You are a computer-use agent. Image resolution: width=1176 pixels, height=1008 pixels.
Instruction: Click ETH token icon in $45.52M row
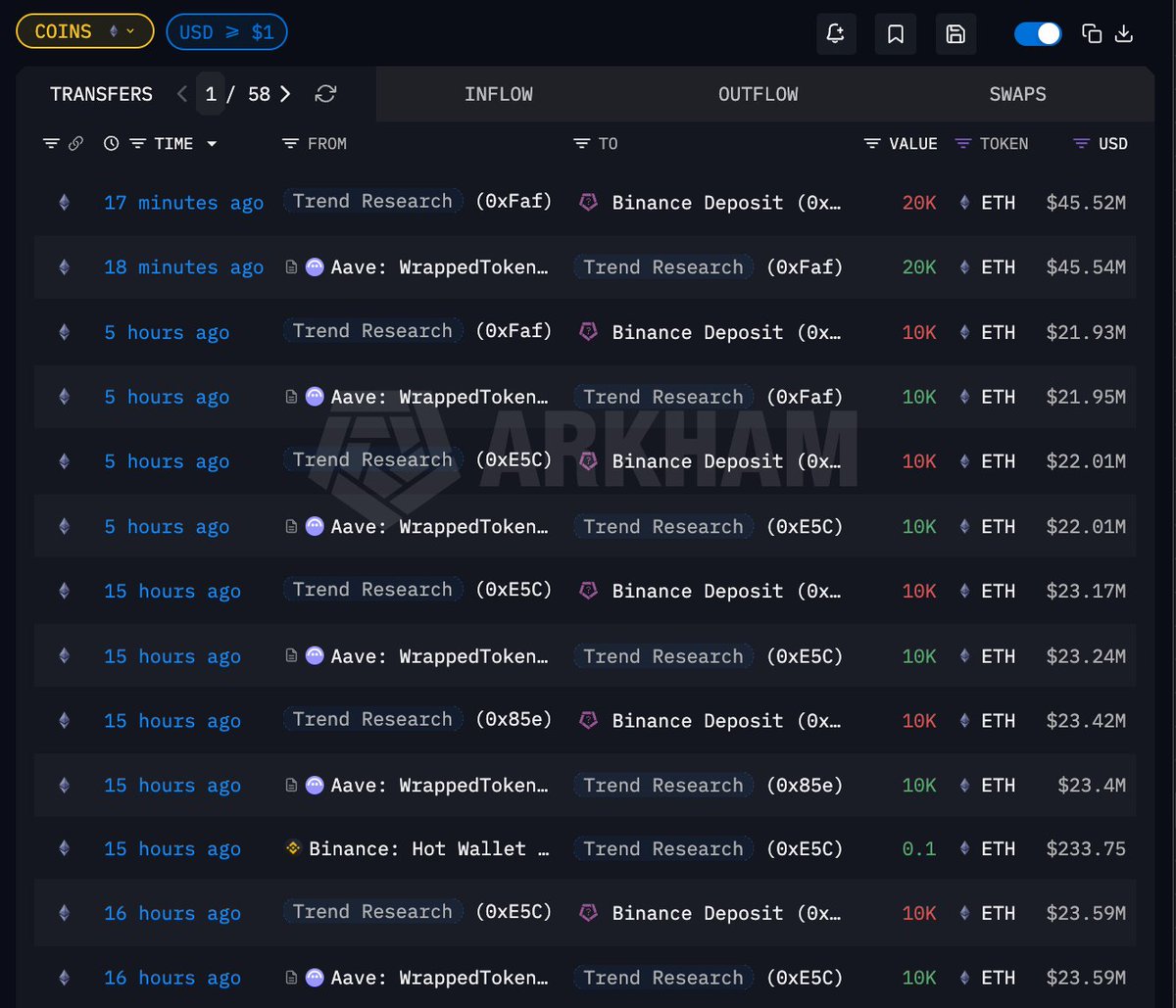[964, 203]
